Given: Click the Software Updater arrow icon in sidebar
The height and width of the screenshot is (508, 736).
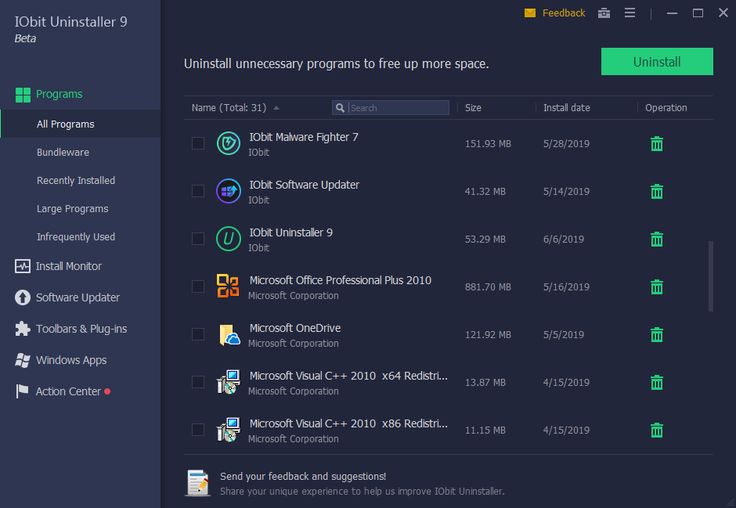Looking at the screenshot, I should point(22,297).
